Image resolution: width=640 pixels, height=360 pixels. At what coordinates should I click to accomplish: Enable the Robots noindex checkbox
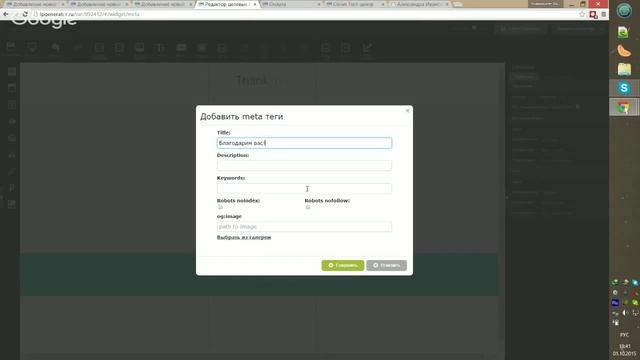click(220, 207)
